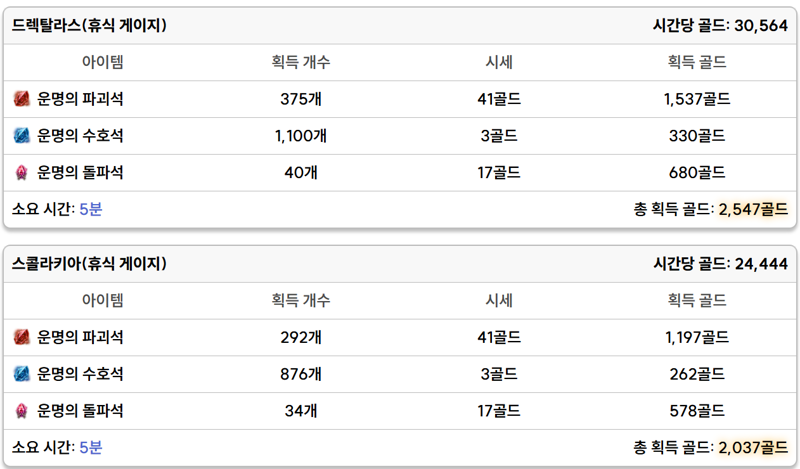
Task: Click the pink 운명의 돌파석 icon in 드렉탈라스 table
Action: (x=21, y=172)
